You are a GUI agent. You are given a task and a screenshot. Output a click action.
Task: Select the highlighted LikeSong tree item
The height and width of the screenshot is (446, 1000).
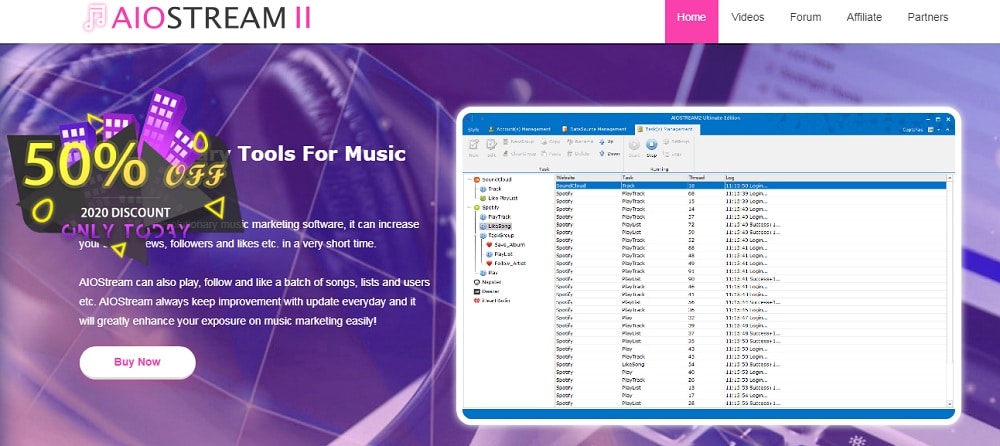[496, 226]
